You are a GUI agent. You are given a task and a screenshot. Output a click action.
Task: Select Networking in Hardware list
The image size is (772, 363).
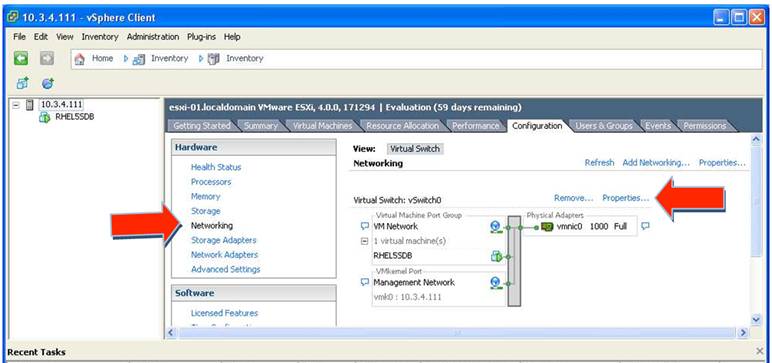click(212, 226)
